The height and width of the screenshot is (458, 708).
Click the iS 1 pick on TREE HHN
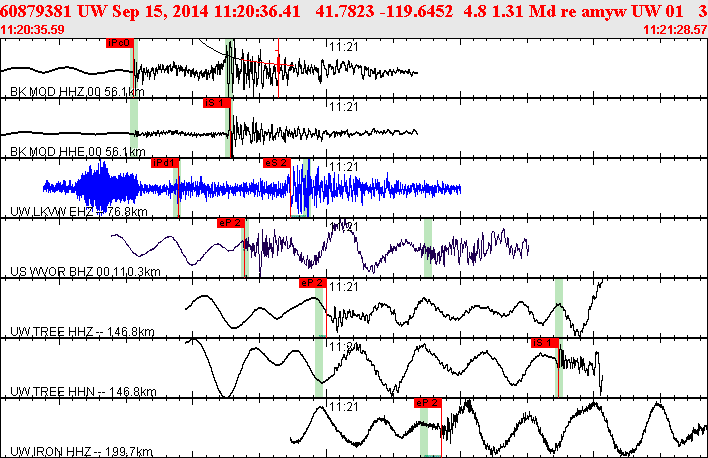(x=545, y=343)
